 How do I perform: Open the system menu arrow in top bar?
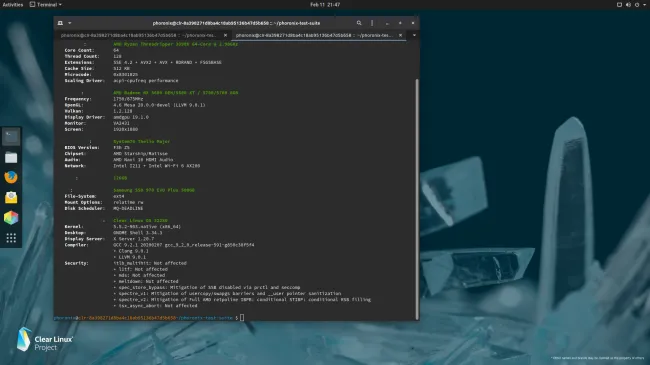point(645,5)
